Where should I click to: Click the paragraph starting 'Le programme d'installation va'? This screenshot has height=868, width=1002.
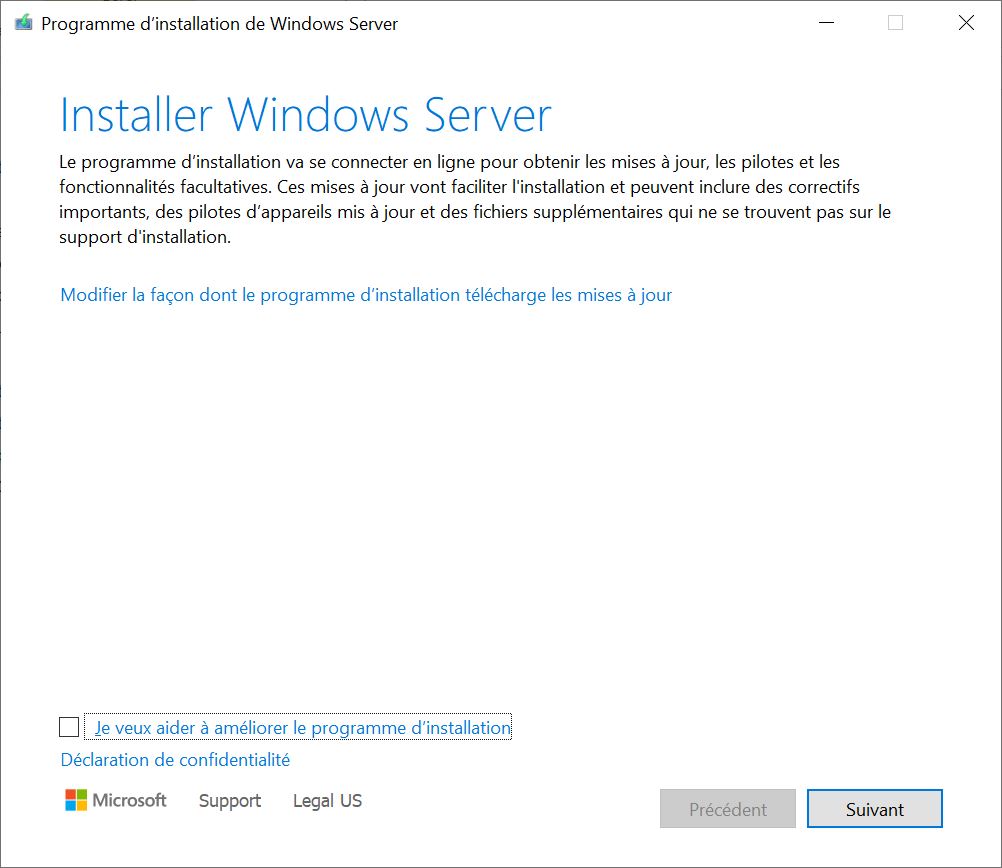(x=475, y=199)
